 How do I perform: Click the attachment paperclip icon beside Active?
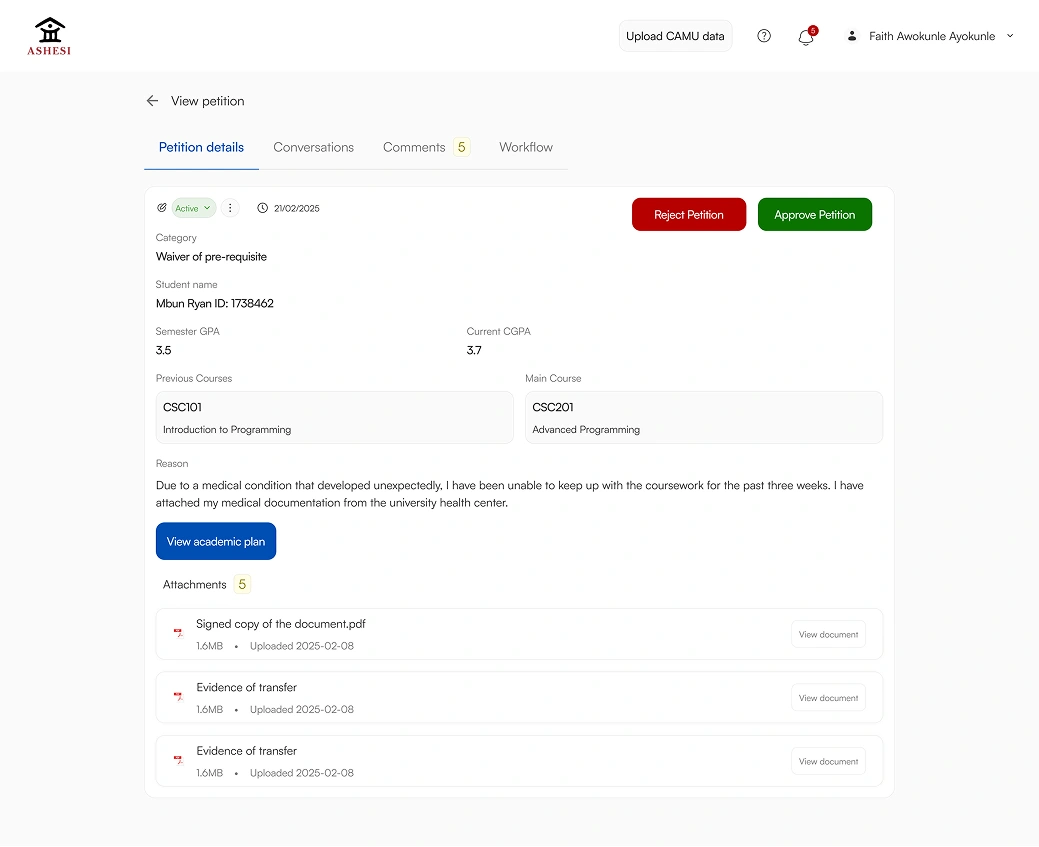tap(162, 207)
